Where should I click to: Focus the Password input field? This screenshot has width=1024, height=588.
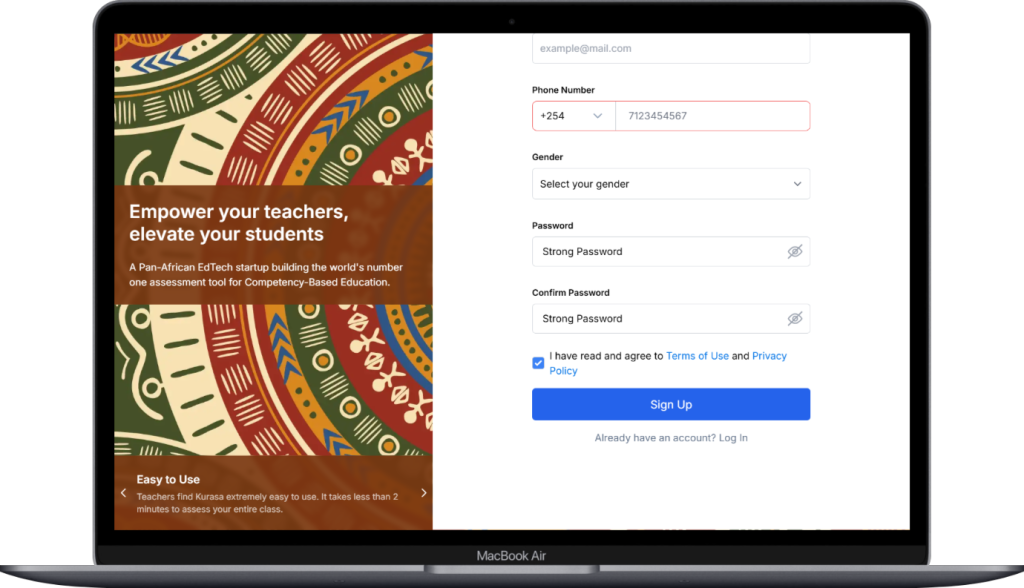(x=671, y=252)
